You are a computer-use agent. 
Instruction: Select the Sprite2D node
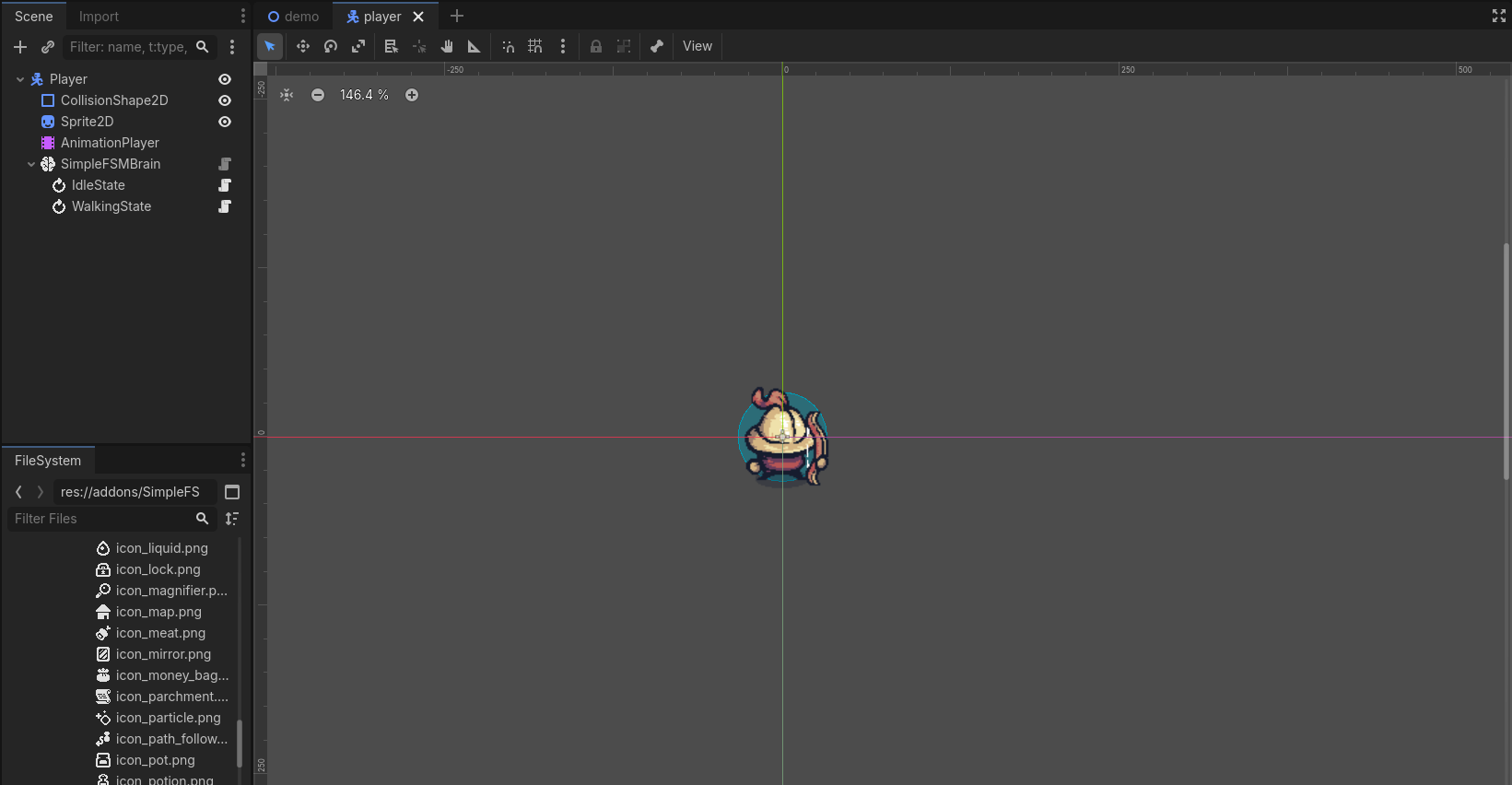pyautogui.click(x=87, y=122)
